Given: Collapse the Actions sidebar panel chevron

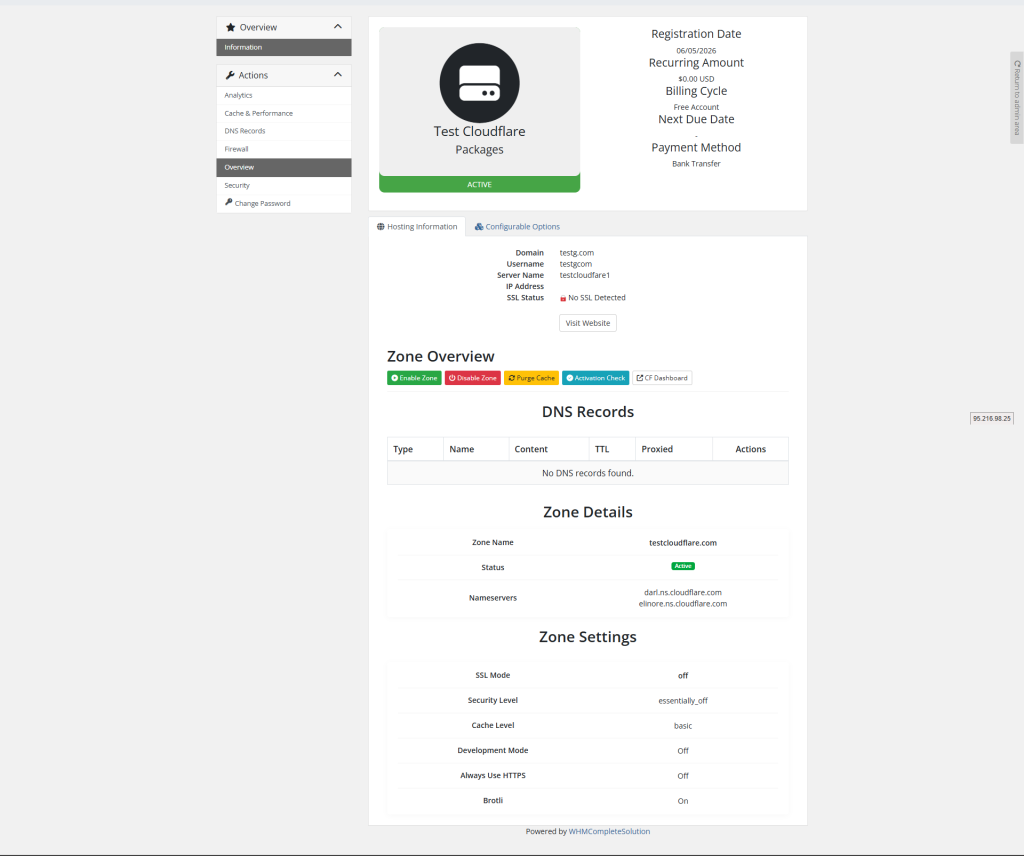Looking at the screenshot, I should pos(338,74).
